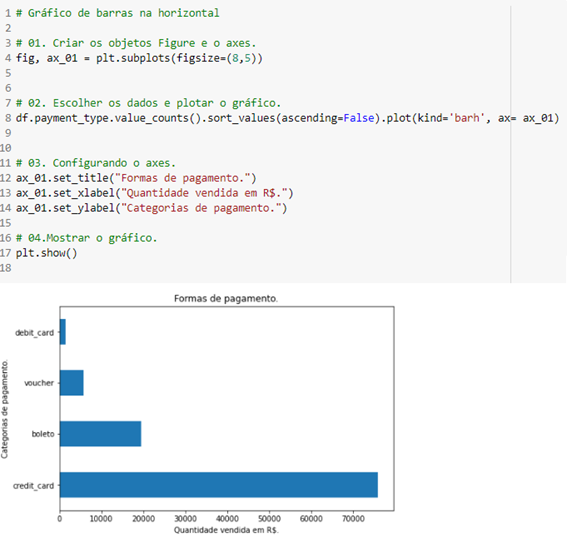Click the 70000 tick label on x-axis
Screen dimensions: 567x548
[353, 519]
